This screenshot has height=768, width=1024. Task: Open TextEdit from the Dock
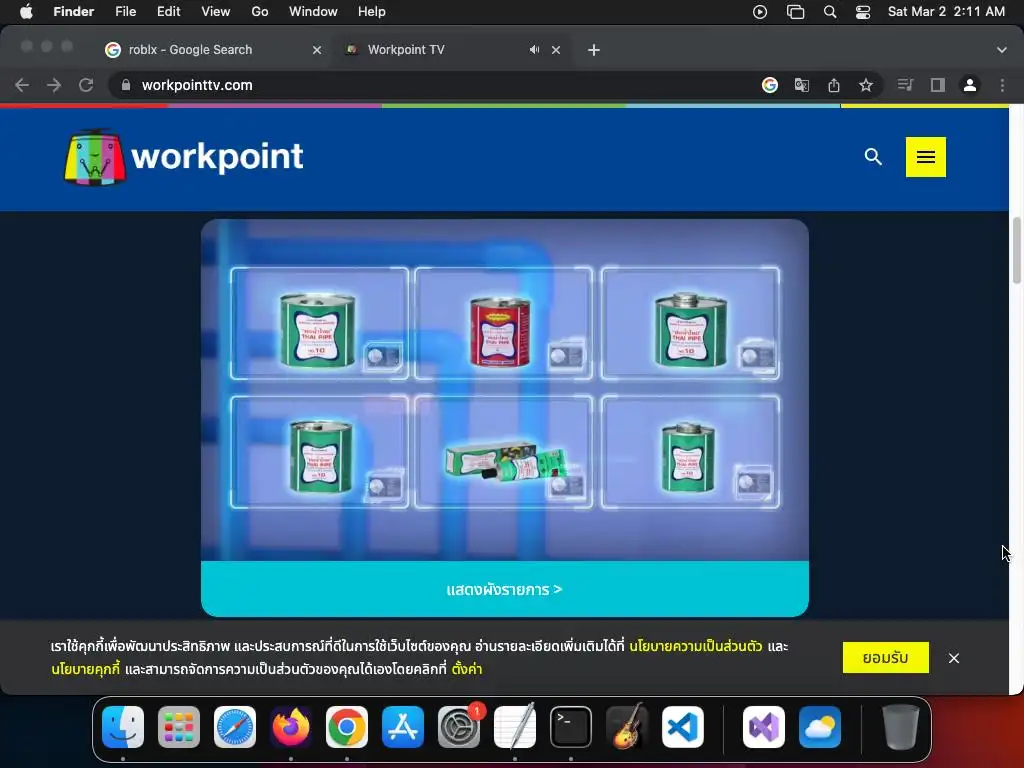515,727
